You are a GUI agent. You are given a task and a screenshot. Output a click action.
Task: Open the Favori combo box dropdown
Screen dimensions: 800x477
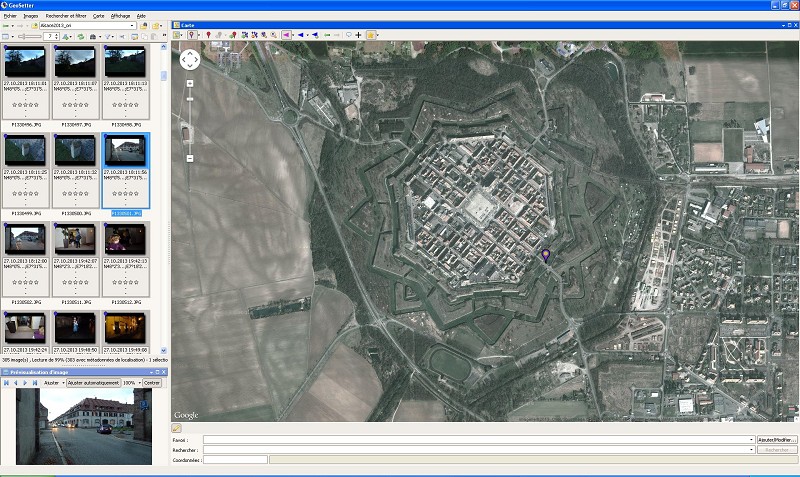[x=751, y=439]
